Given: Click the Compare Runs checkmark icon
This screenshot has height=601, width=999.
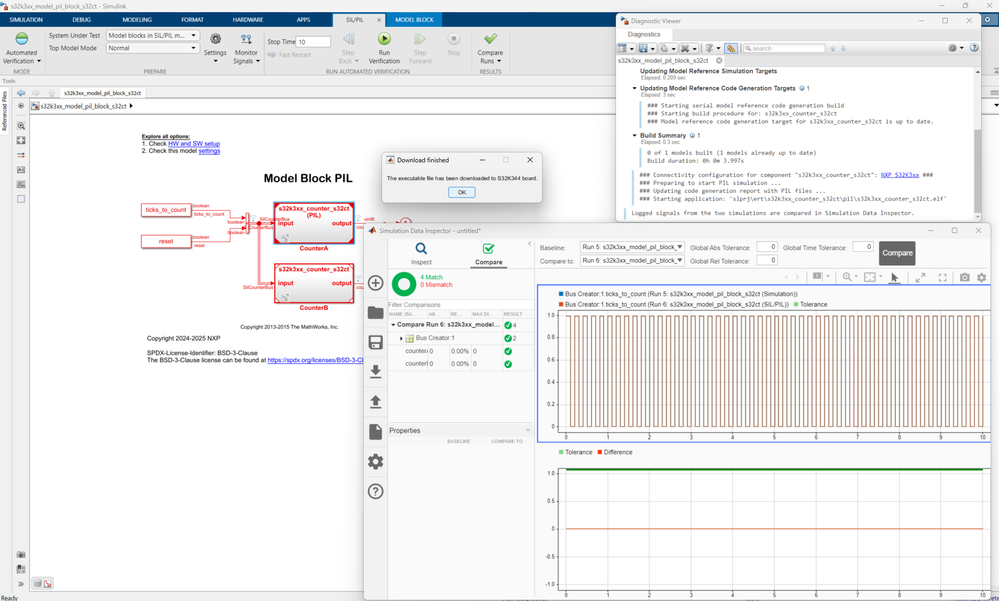Looking at the screenshot, I should 490,40.
